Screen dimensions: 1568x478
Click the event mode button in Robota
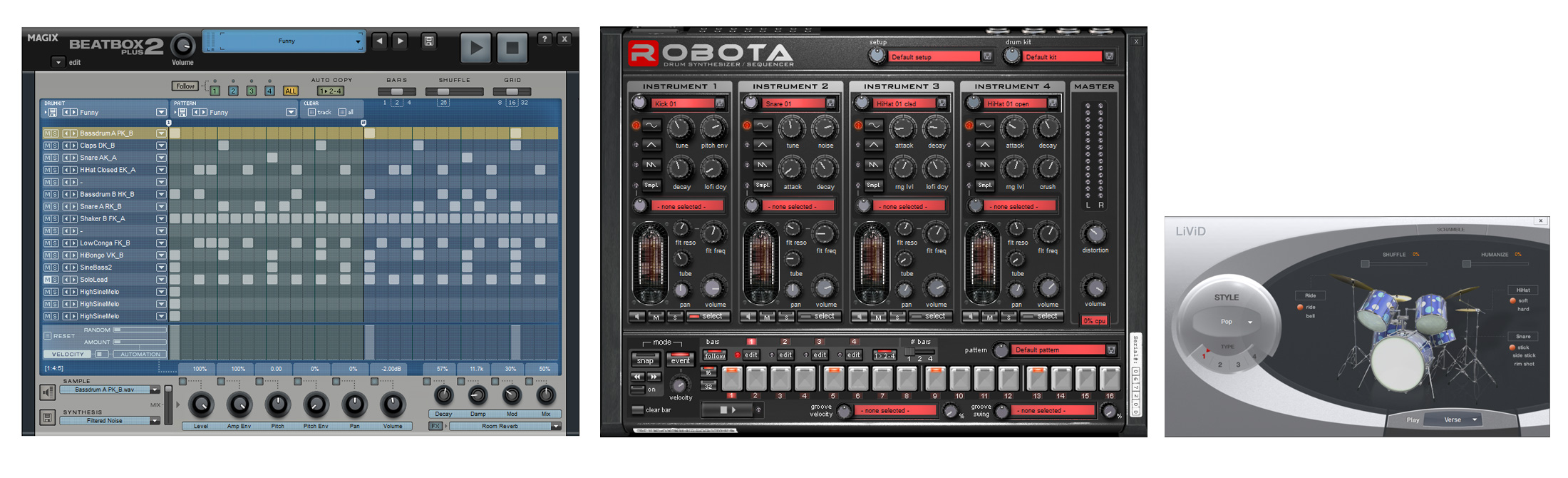tap(680, 360)
